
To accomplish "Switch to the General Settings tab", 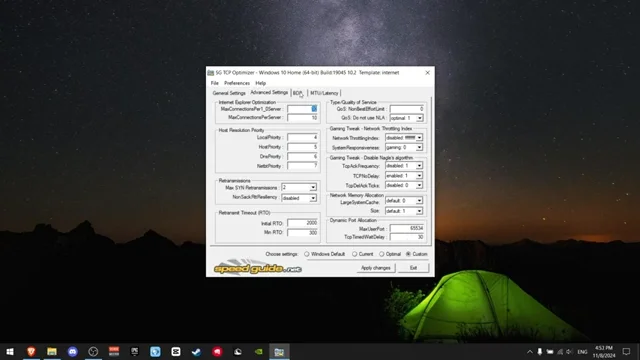I will click(x=229, y=93).
